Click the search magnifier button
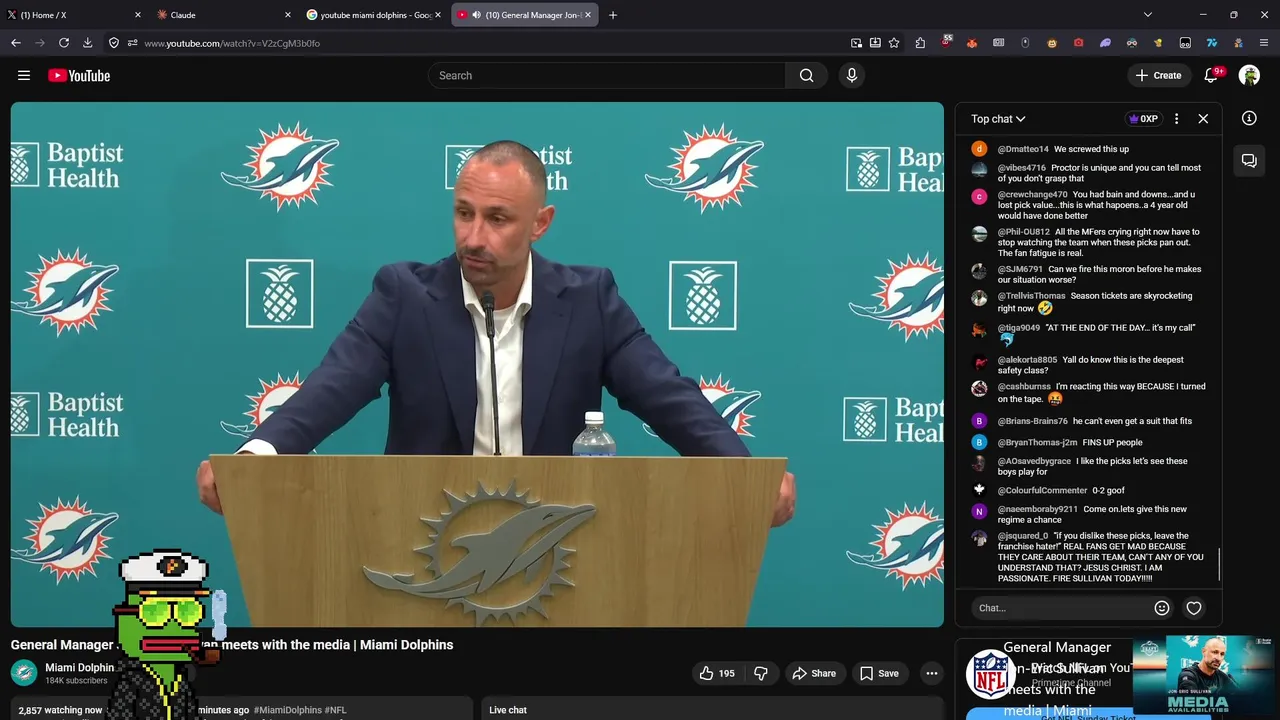Screen dimensions: 1280x720 click(807, 75)
